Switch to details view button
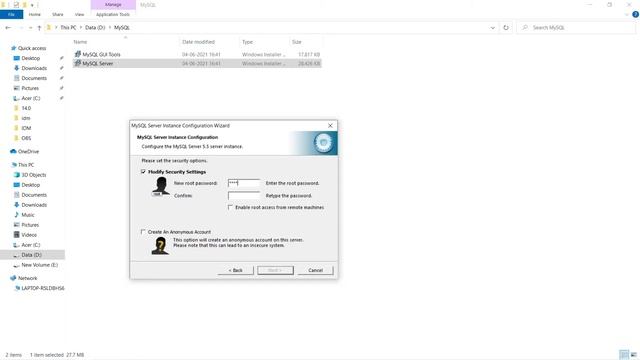The width and height of the screenshot is (640, 360). click(x=624, y=354)
